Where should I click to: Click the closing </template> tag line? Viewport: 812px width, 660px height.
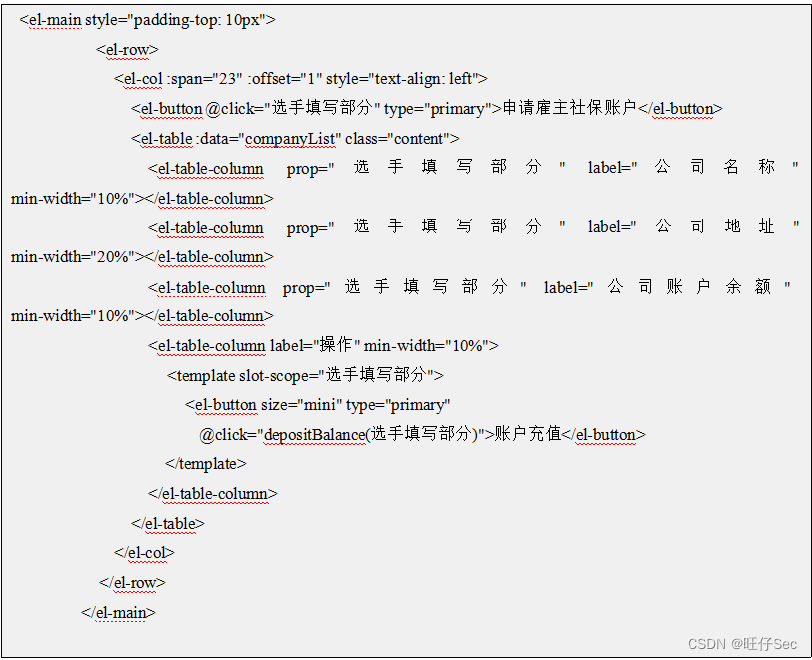[206, 464]
